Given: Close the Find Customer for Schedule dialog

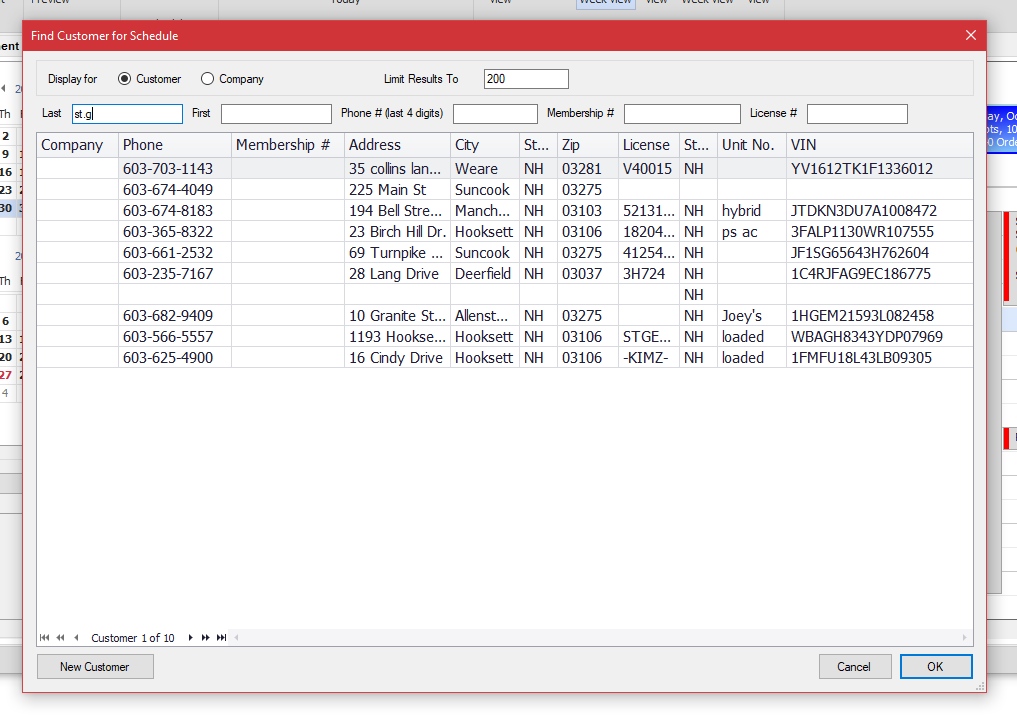Looking at the screenshot, I should [x=970, y=35].
